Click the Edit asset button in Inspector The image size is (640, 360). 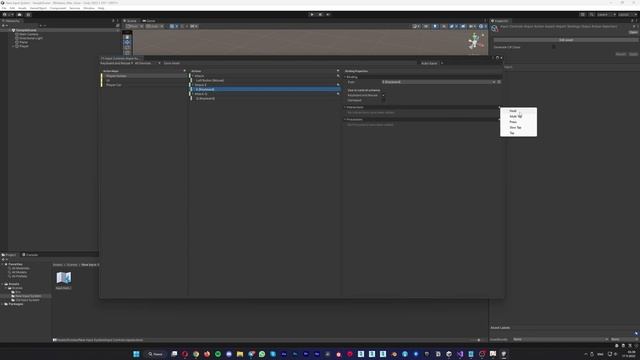(566, 40)
